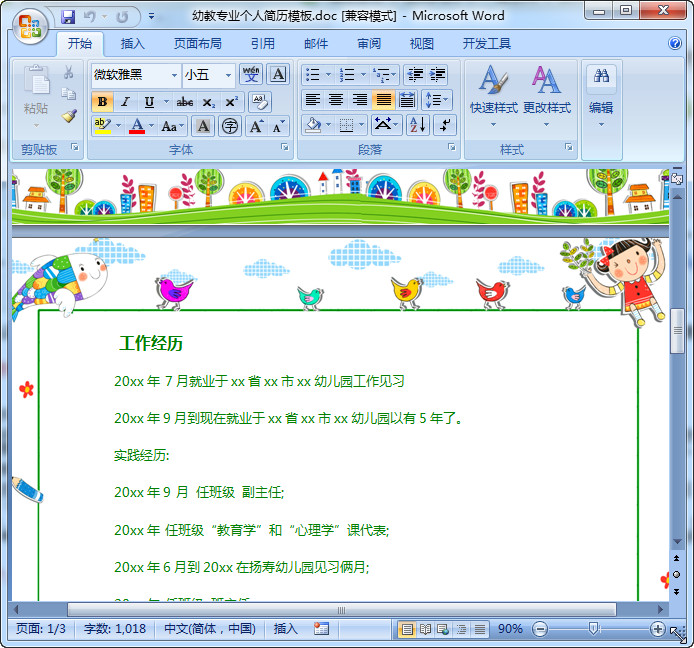Click the Office button logo
694x648 pixels.
coord(30,26)
